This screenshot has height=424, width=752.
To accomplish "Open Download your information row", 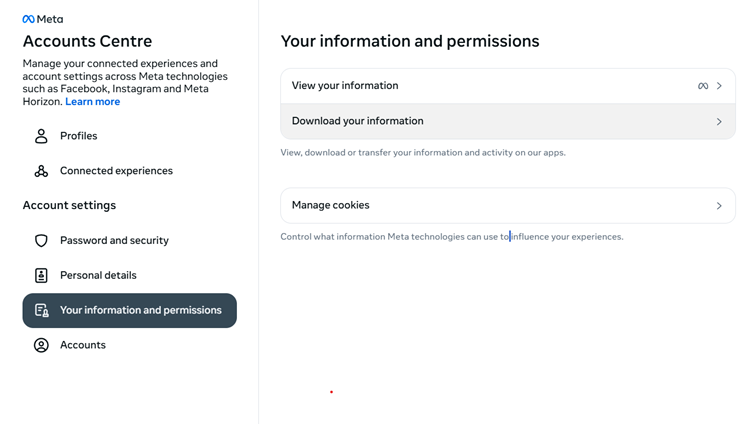I will point(508,121).
